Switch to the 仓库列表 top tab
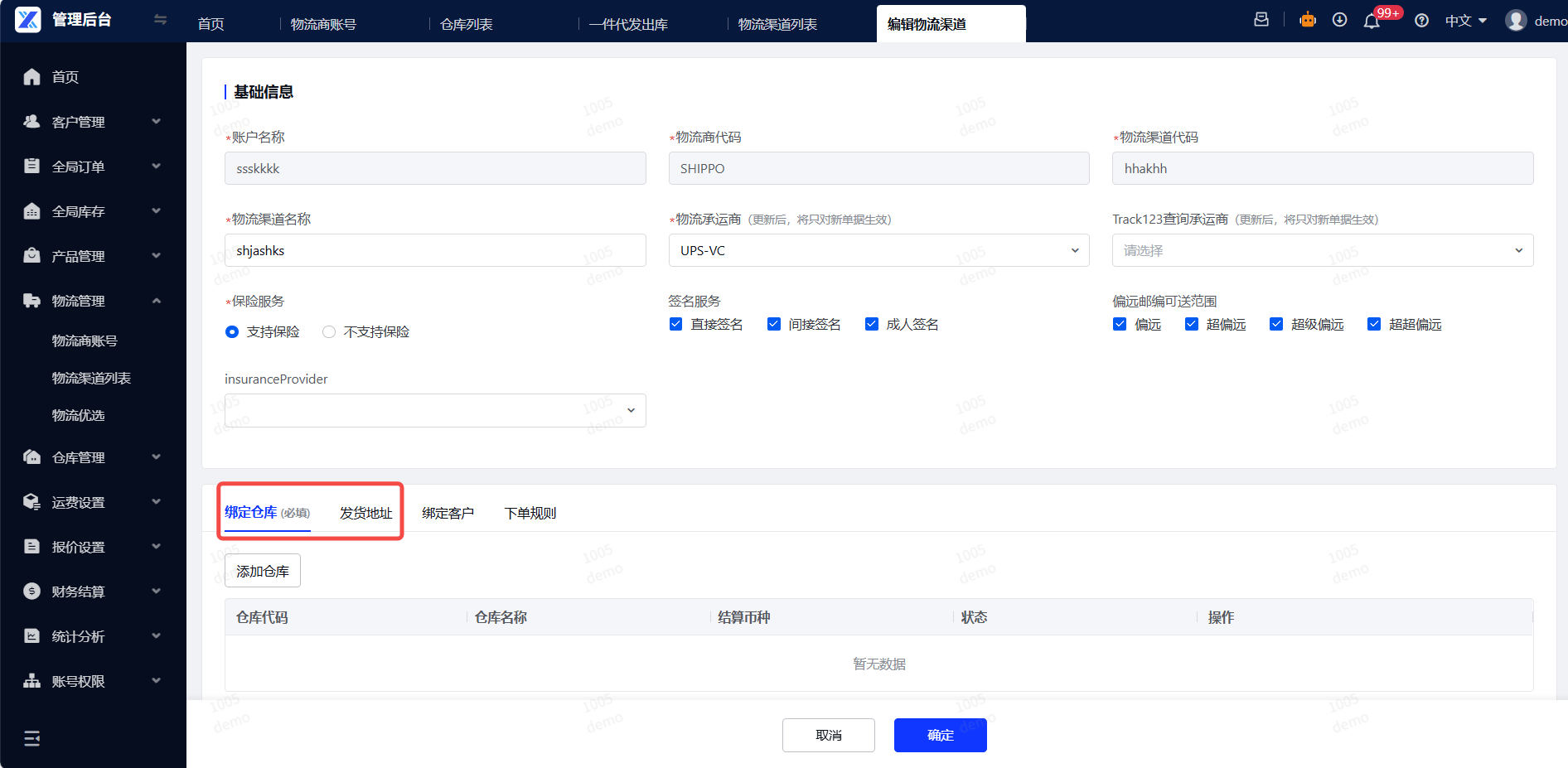Screen dimensions: 1568x768 tap(467, 24)
